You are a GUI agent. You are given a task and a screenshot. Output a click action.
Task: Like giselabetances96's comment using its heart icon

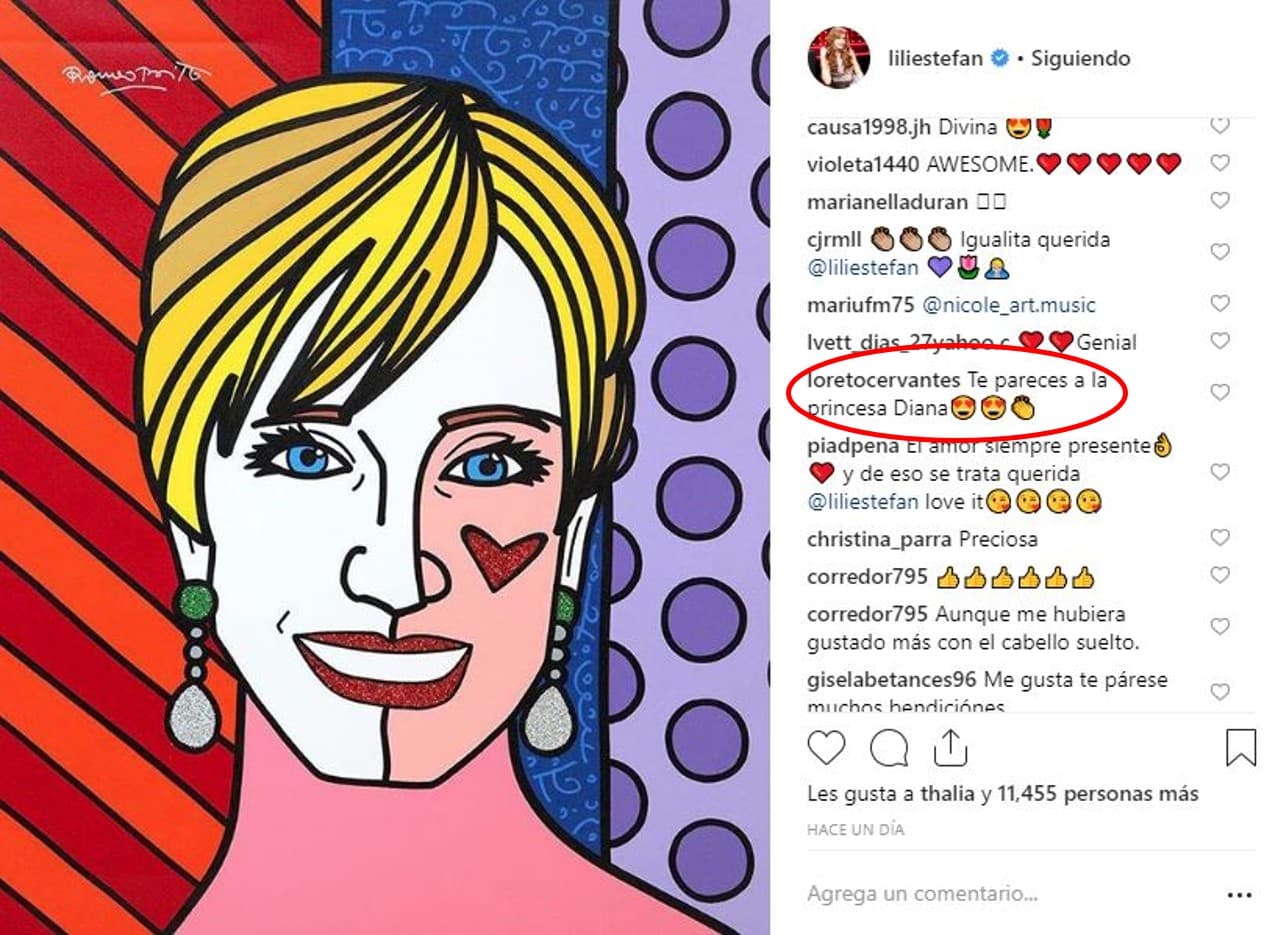click(1218, 690)
